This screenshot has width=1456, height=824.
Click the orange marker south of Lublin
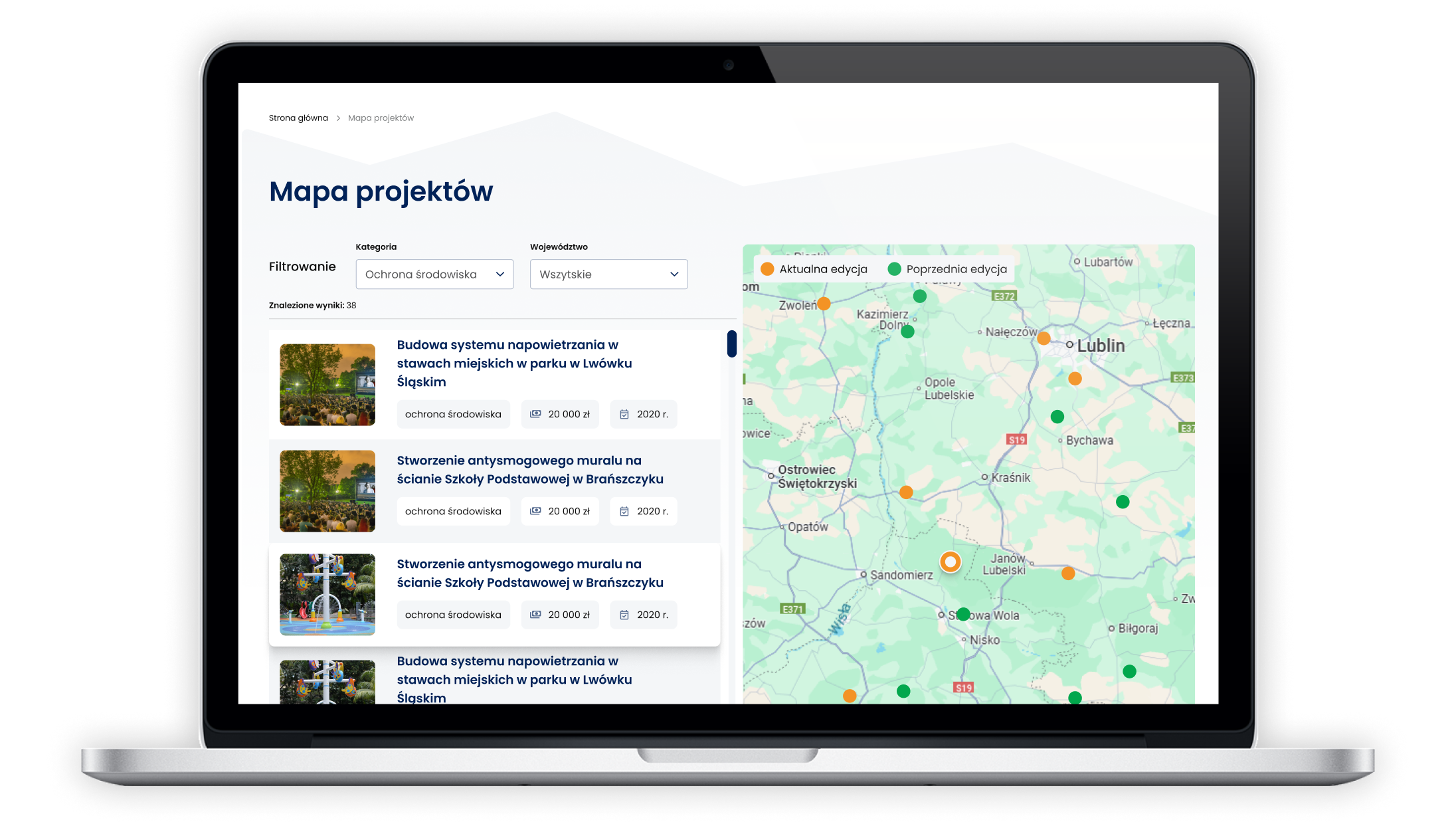pyautogui.click(x=1075, y=379)
